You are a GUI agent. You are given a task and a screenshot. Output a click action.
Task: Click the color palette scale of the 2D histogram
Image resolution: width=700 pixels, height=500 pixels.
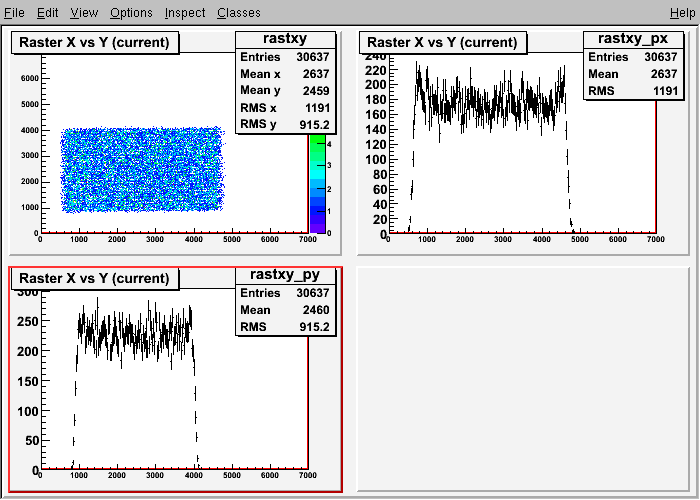coord(317,183)
